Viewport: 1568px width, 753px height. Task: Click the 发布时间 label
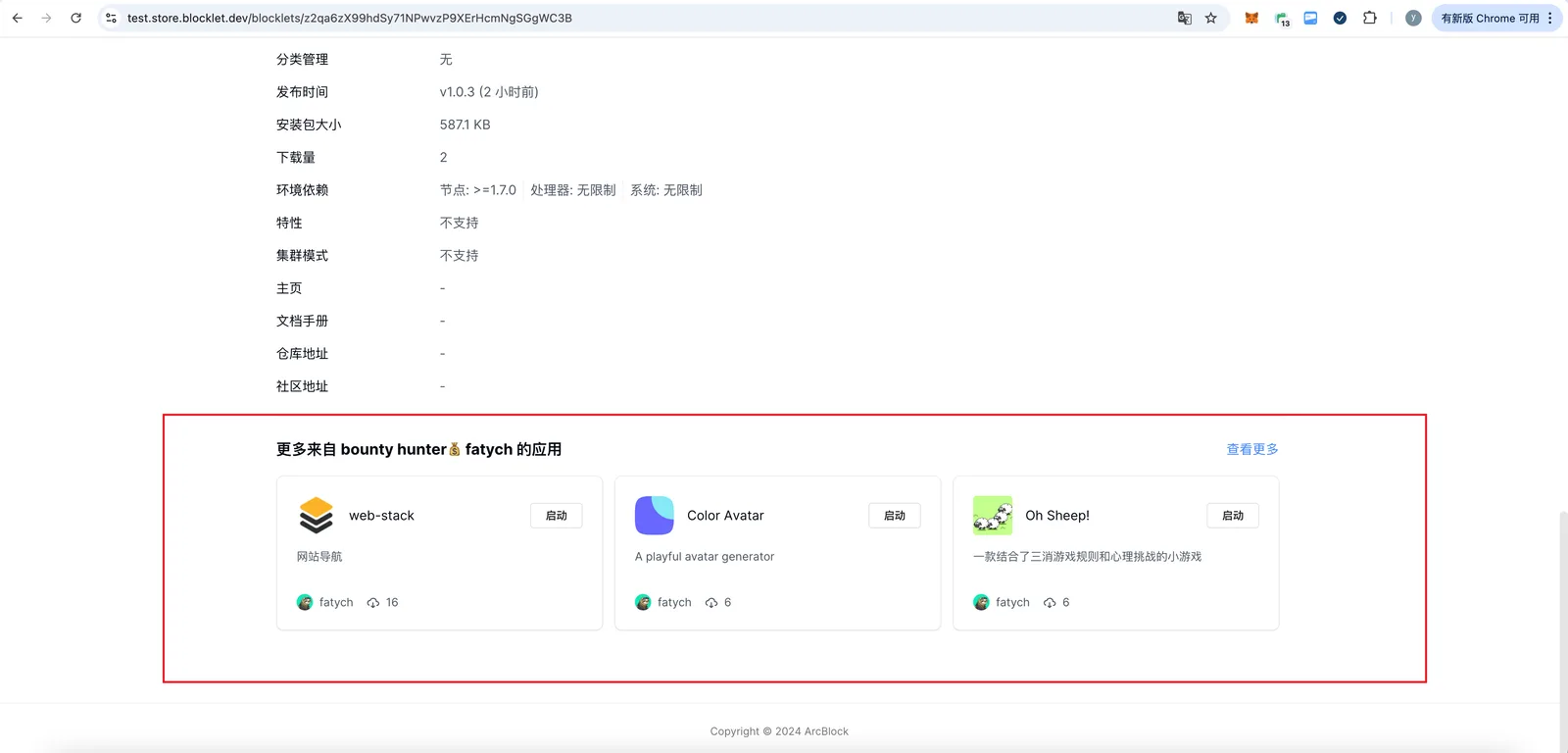tap(302, 92)
